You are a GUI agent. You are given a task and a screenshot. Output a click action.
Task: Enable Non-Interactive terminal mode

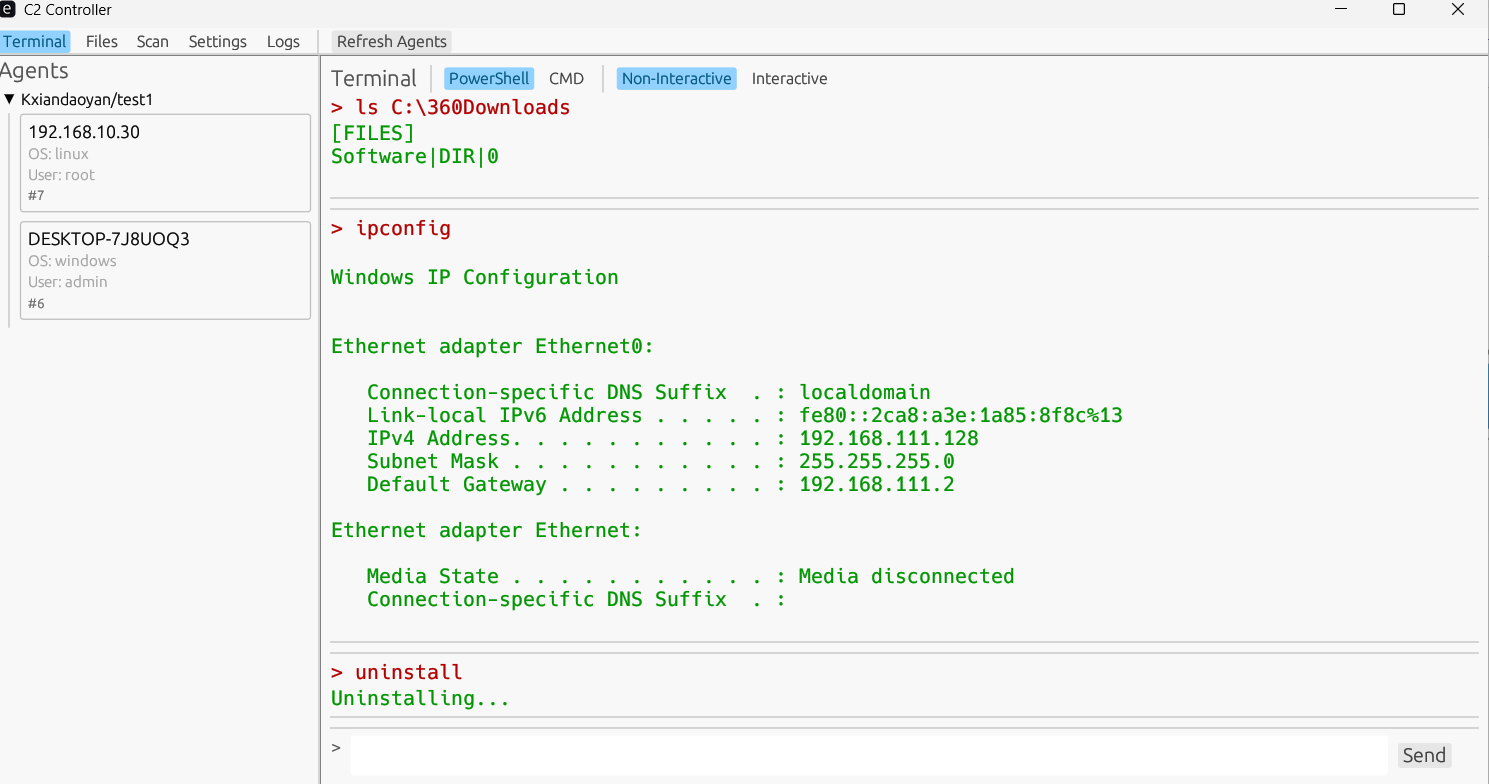click(x=676, y=79)
